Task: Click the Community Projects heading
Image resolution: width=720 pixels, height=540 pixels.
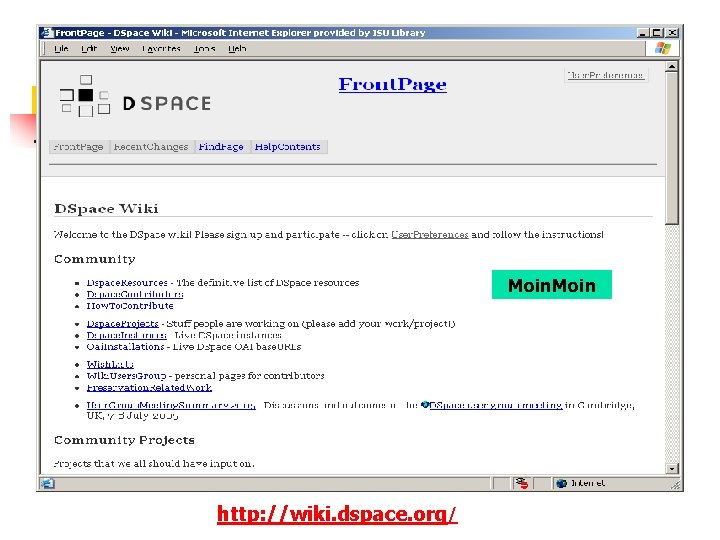Action: coord(124,440)
